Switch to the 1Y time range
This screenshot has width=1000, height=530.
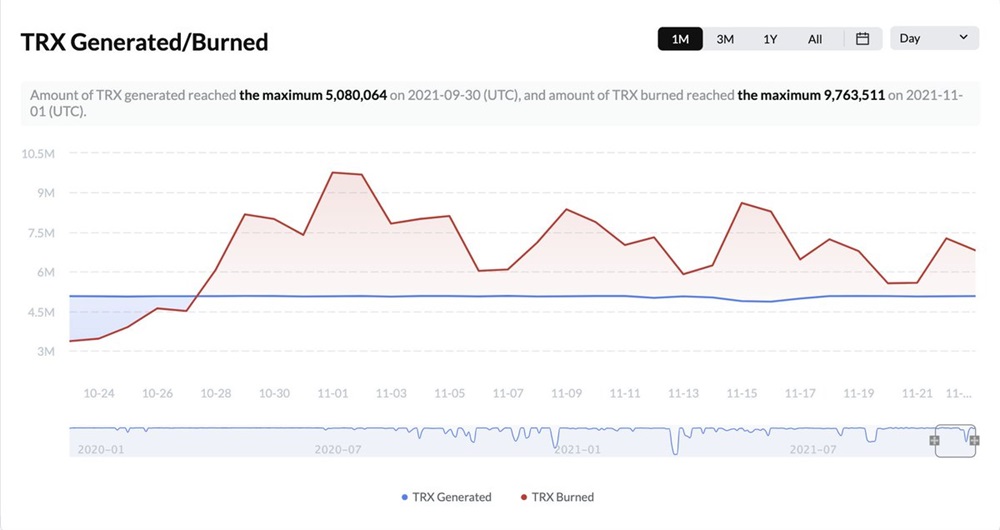tap(770, 39)
